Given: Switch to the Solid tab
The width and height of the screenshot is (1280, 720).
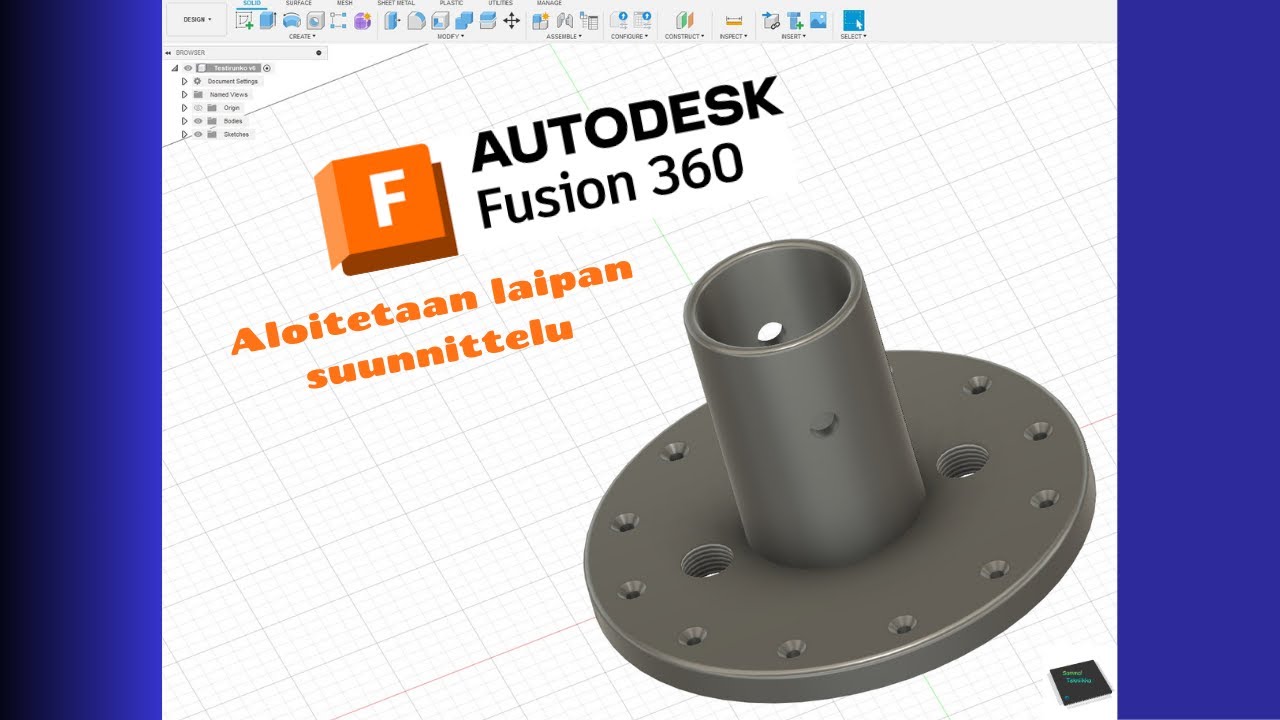Looking at the screenshot, I should tap(252, 3).
